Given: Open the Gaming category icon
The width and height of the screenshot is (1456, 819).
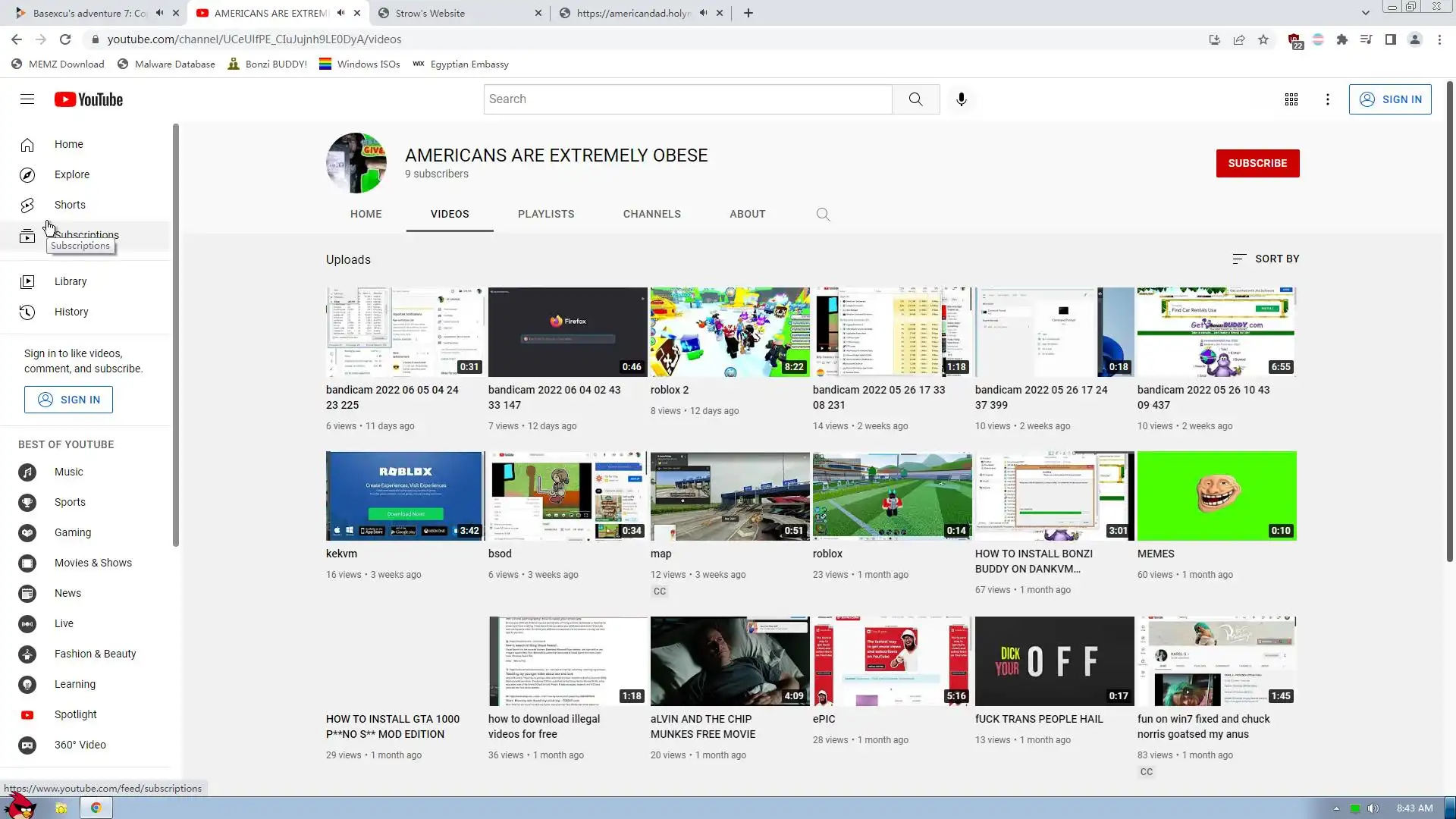Looking at the screenshot, I should (27, 532).
